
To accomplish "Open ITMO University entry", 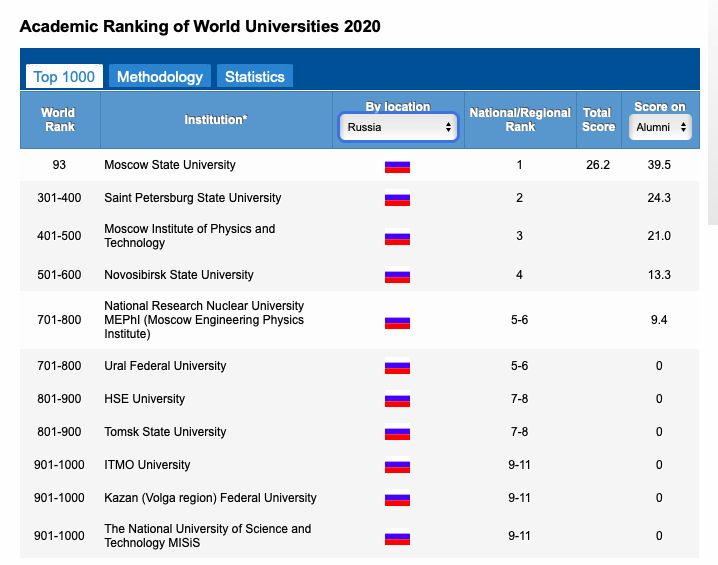I will 147,465.
